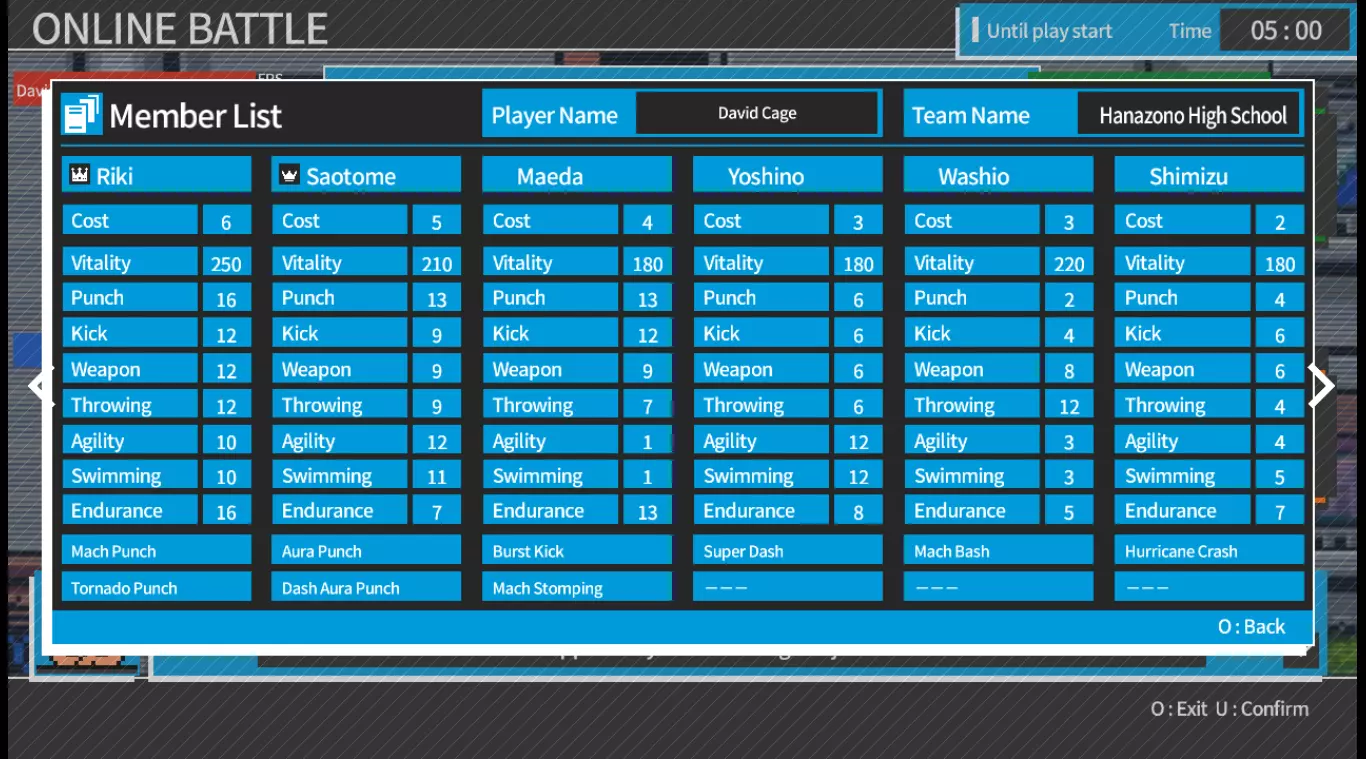Click O : Exit at the bottom
This screenshot has width=1366, height=759.
[x=1179, y=709]
